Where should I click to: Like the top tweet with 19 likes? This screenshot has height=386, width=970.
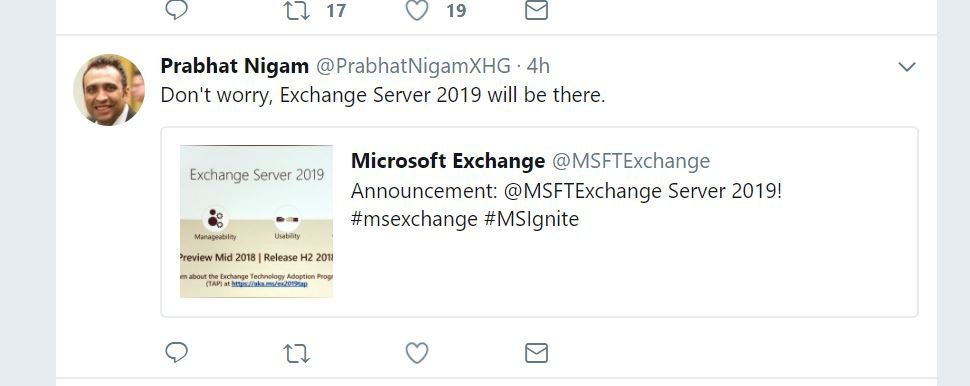tap(417, 10)
